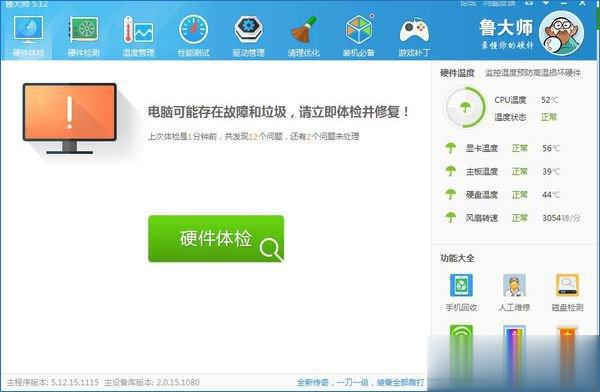This screenshot has width=600, height=392.
Task: Click the 硬盘温度 44℃ value
Action: coord(551,195)
